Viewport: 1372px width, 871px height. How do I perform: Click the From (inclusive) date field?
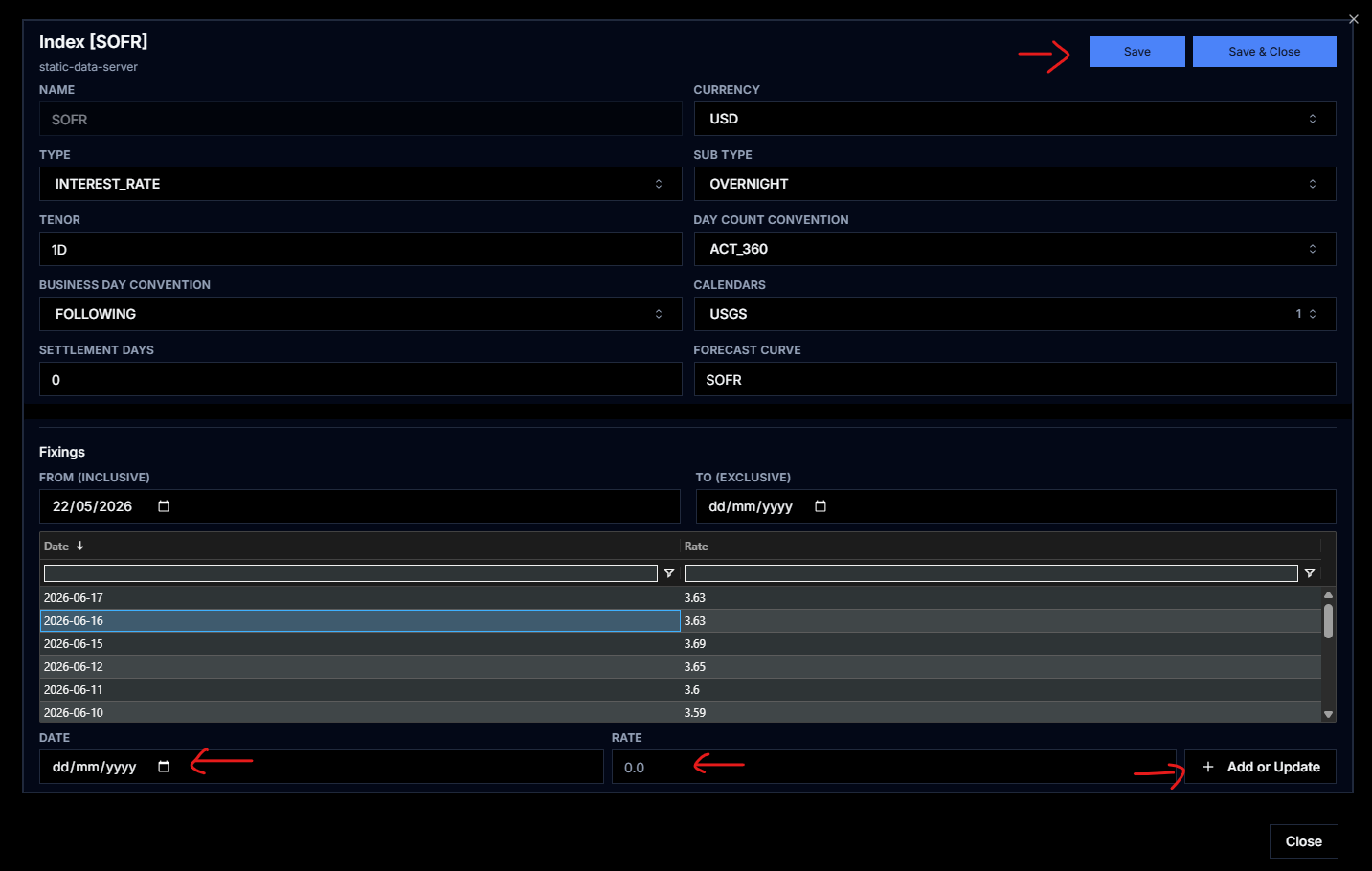pyautogui.click(x=360, y=506)
